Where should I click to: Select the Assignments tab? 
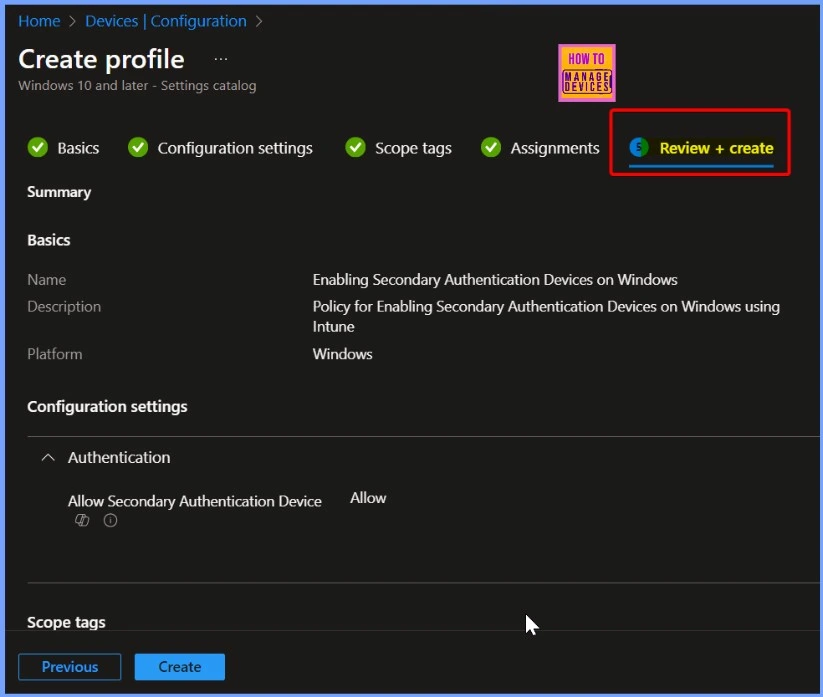click(555, 148)
